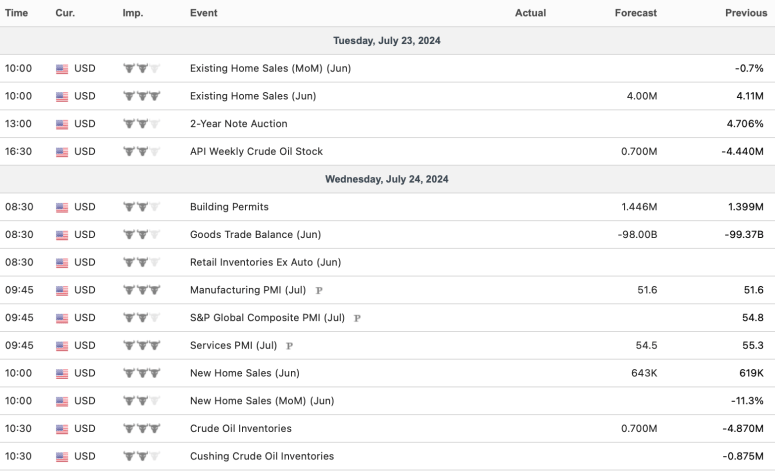Click the importance bulls for Manufacturing PMI (Jul)
775x473 pixels.
[142, 290]
